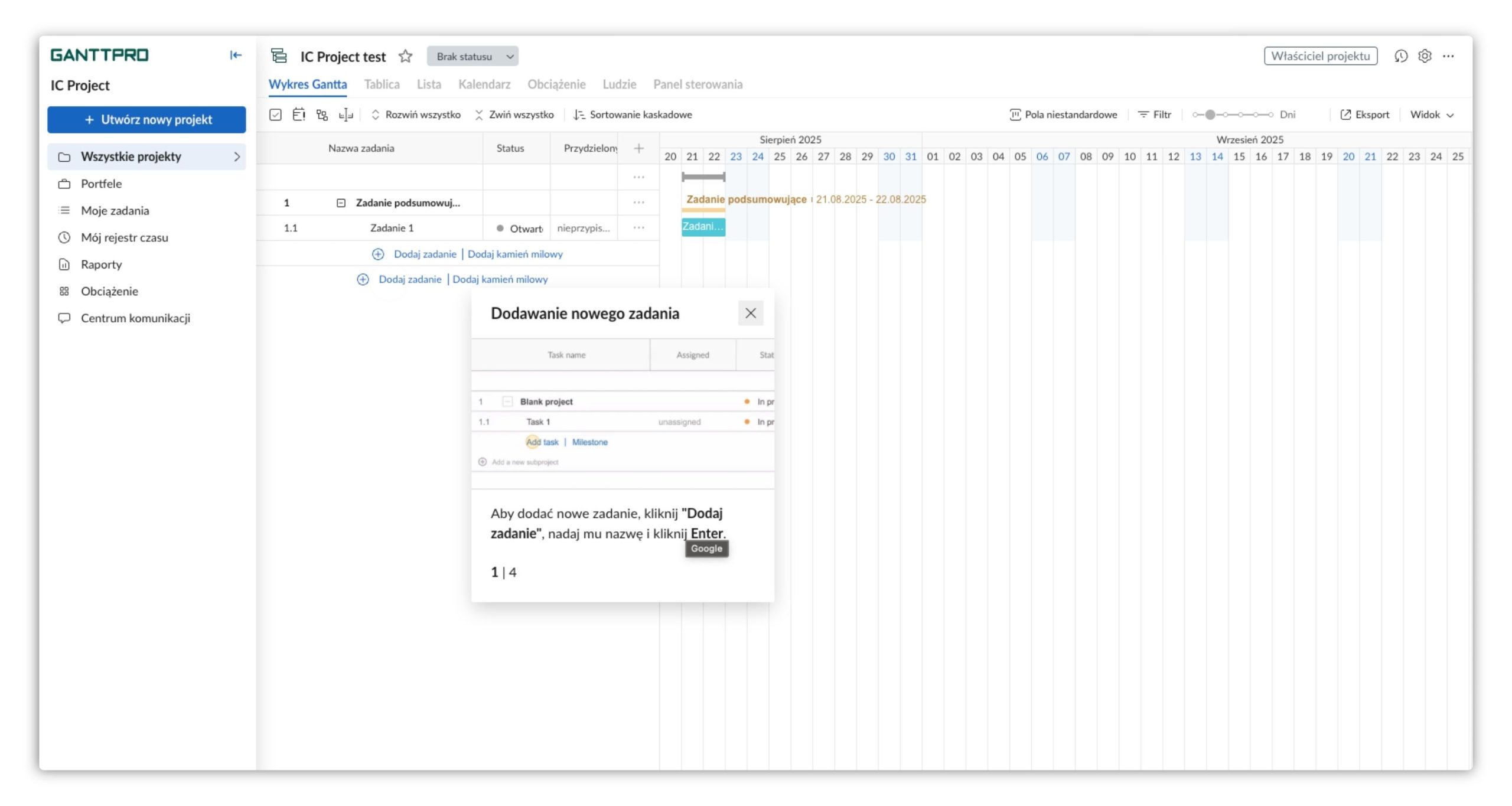Open the project history clock icon
This screenshot has width=1512, height=806.
click(1401, 56)
